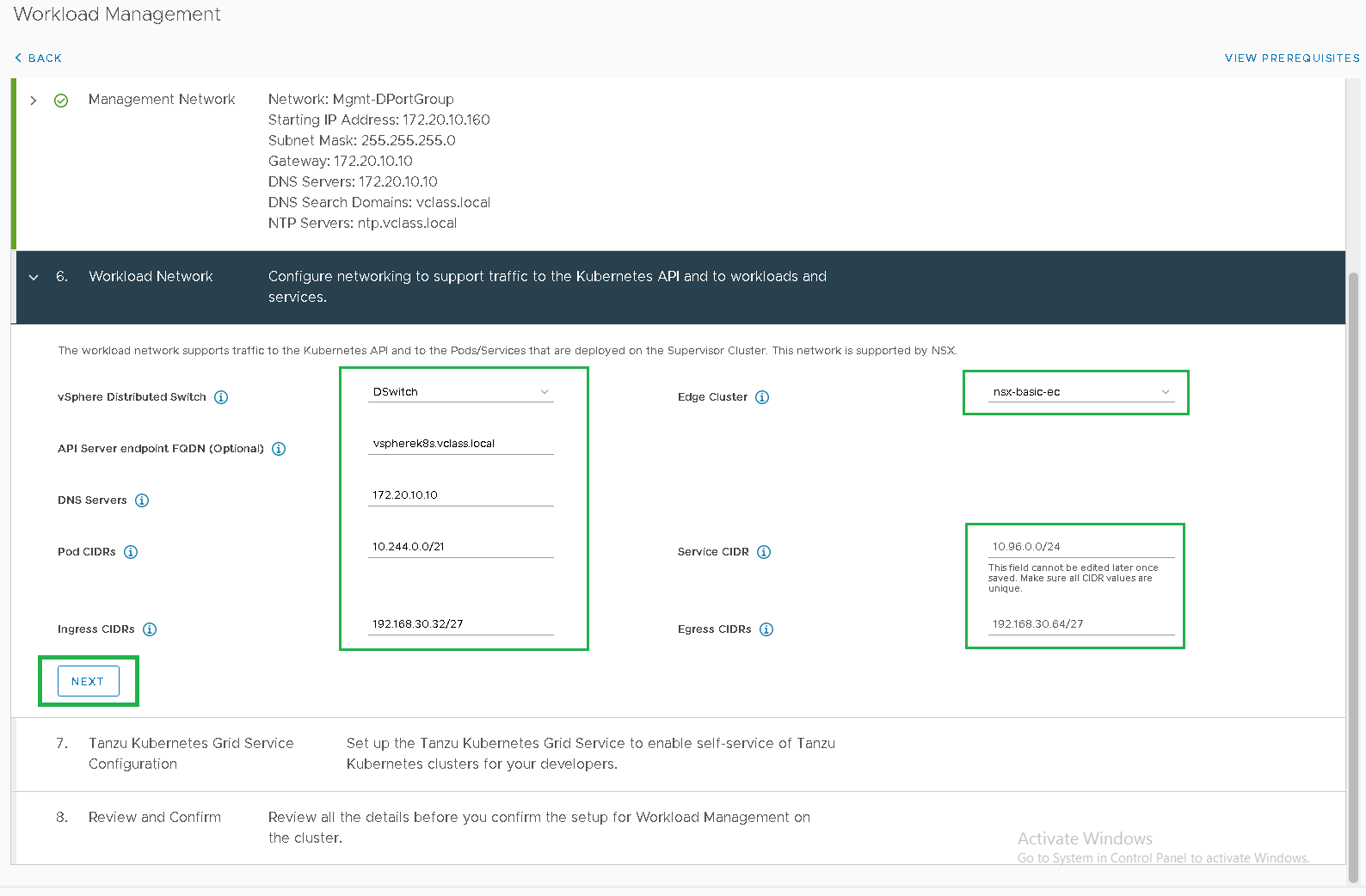1366x896 pixels.
Task: Open the nsx-basic-ec edge cluster dropdown
Action: [1080, 392]
